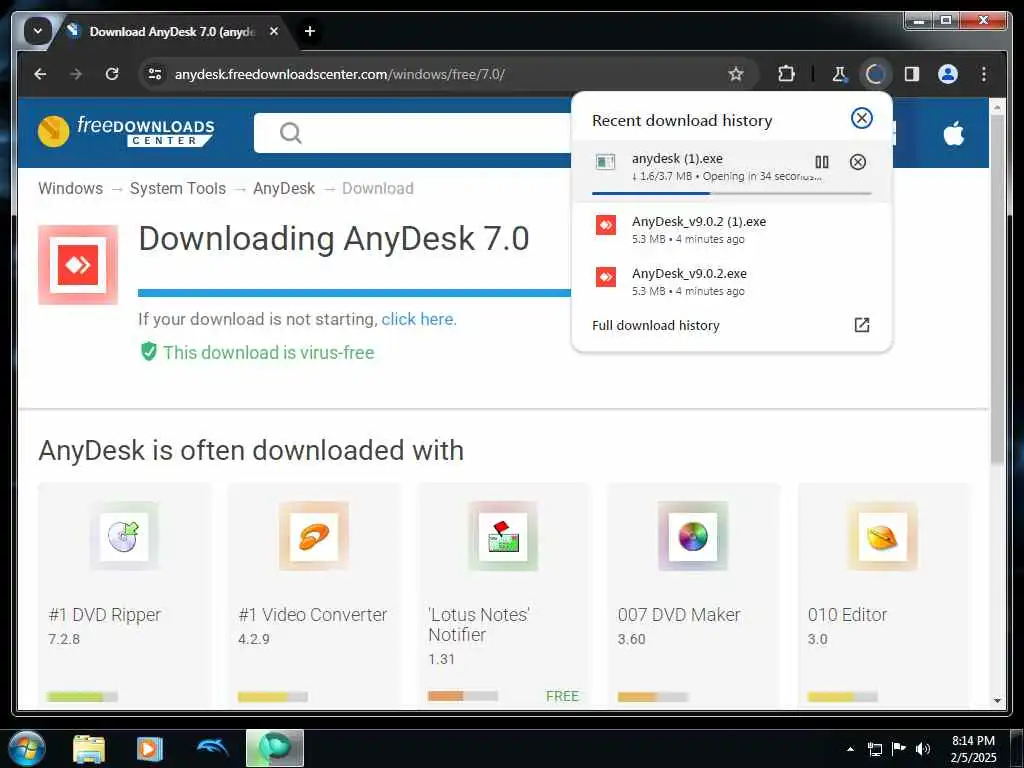The image size is (1024, 768).
Task: Click the page scrollbar down arrow
Action: 997,701
